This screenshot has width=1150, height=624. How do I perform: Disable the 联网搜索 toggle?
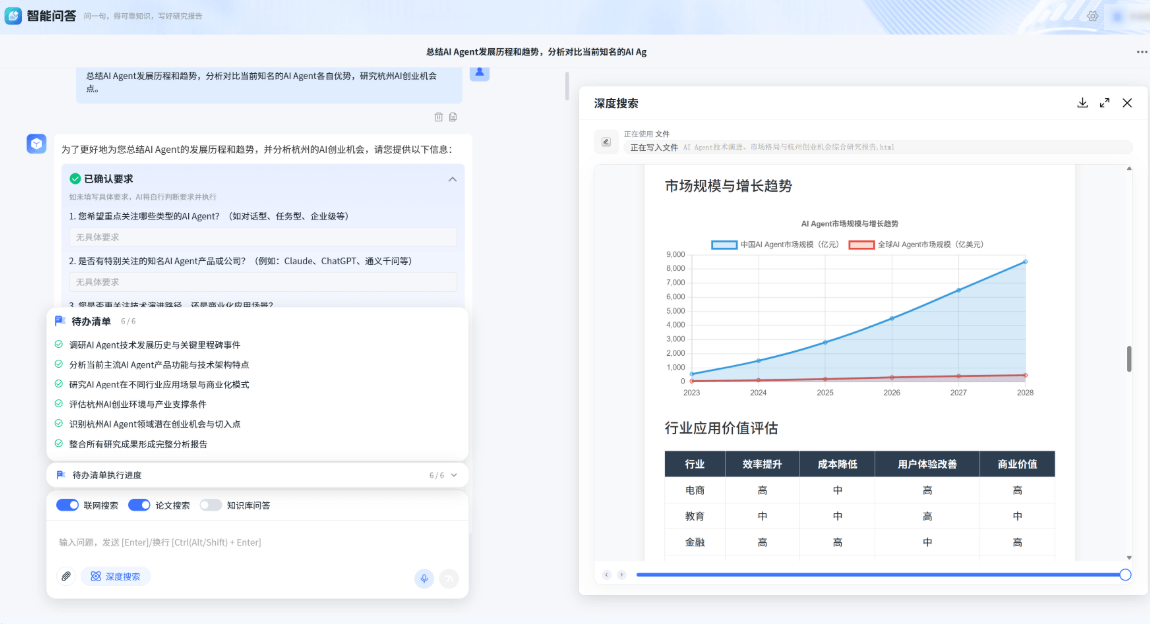68,505
